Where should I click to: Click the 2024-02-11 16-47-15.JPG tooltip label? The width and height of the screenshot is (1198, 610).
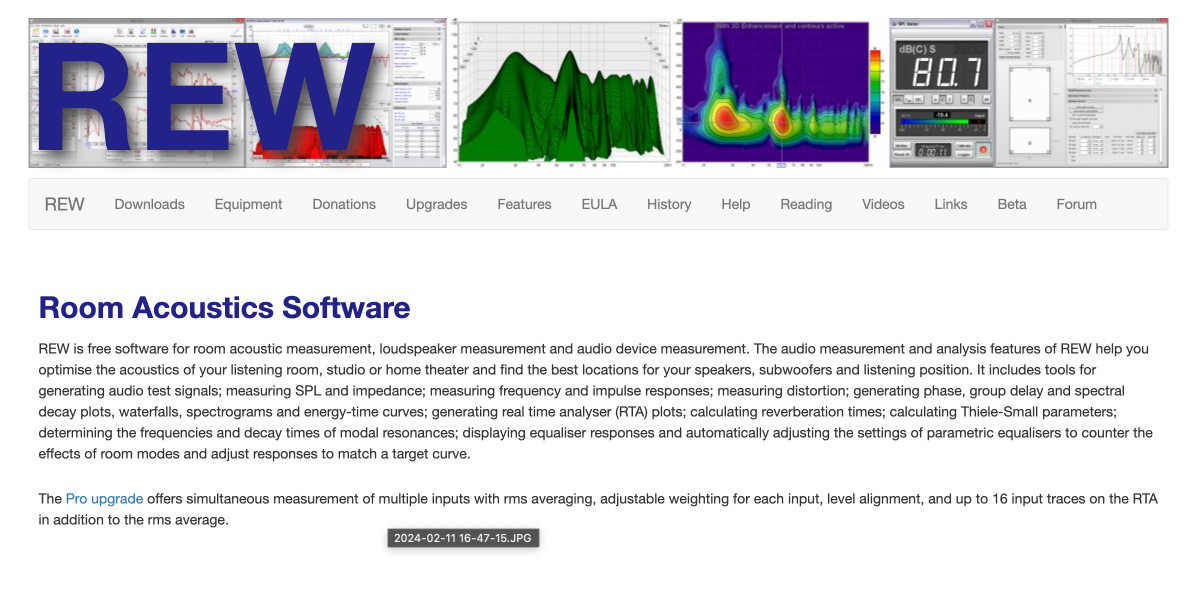tap(463, 538)
